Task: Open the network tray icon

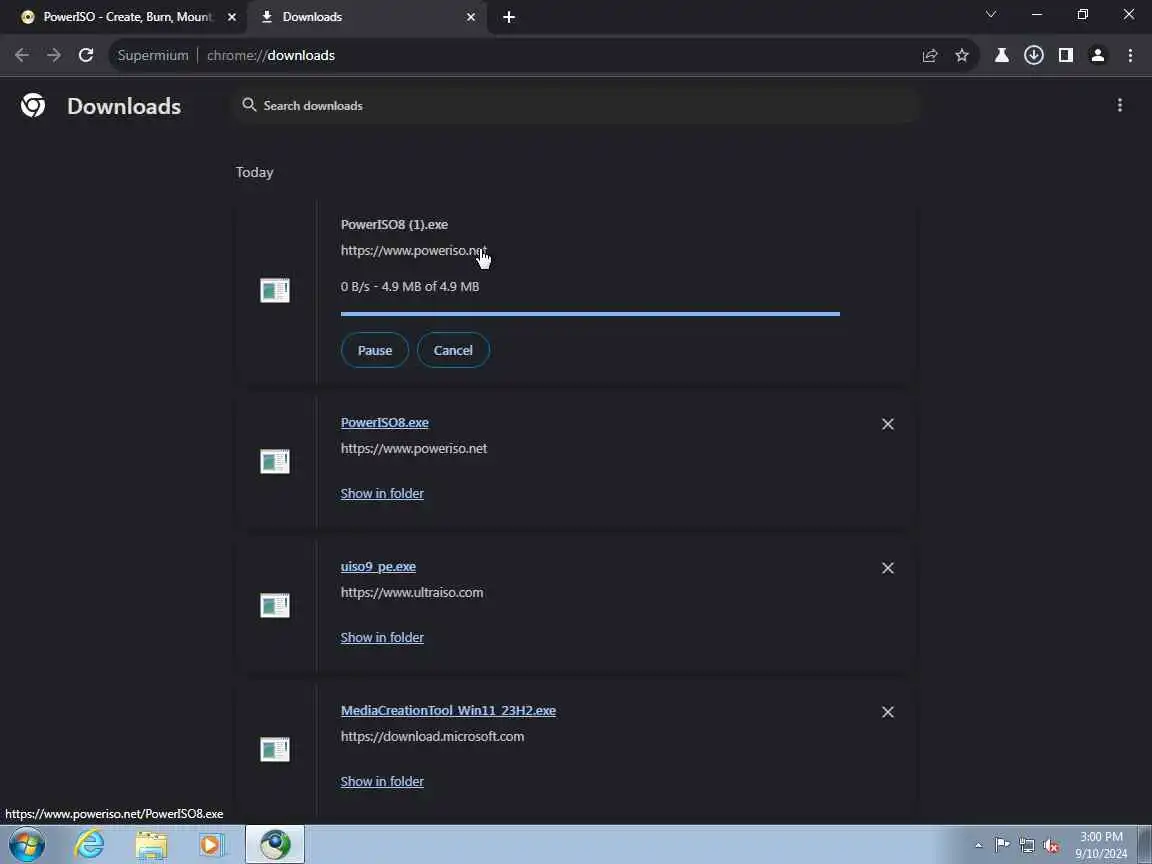Action: coord(1026,845)
